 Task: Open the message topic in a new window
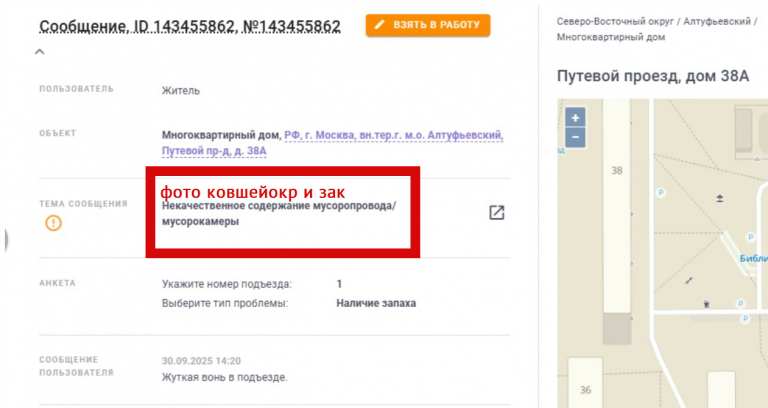(497, 213)
